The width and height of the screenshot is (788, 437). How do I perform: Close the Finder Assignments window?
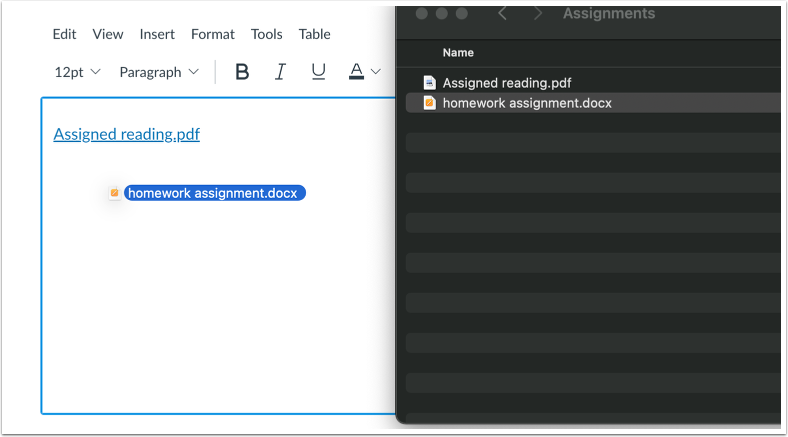[x=422, y=14]
